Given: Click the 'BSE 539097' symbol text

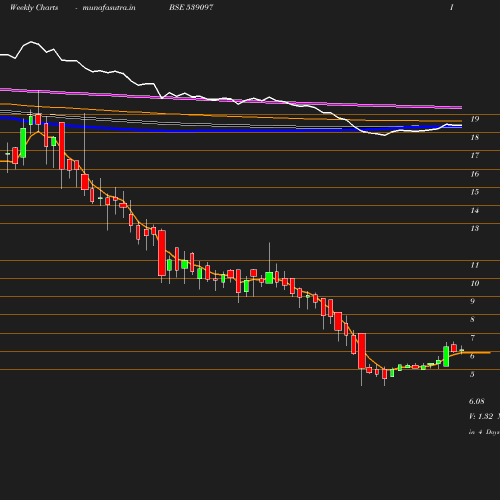Looking at the screenshot, I should [191, 7].
